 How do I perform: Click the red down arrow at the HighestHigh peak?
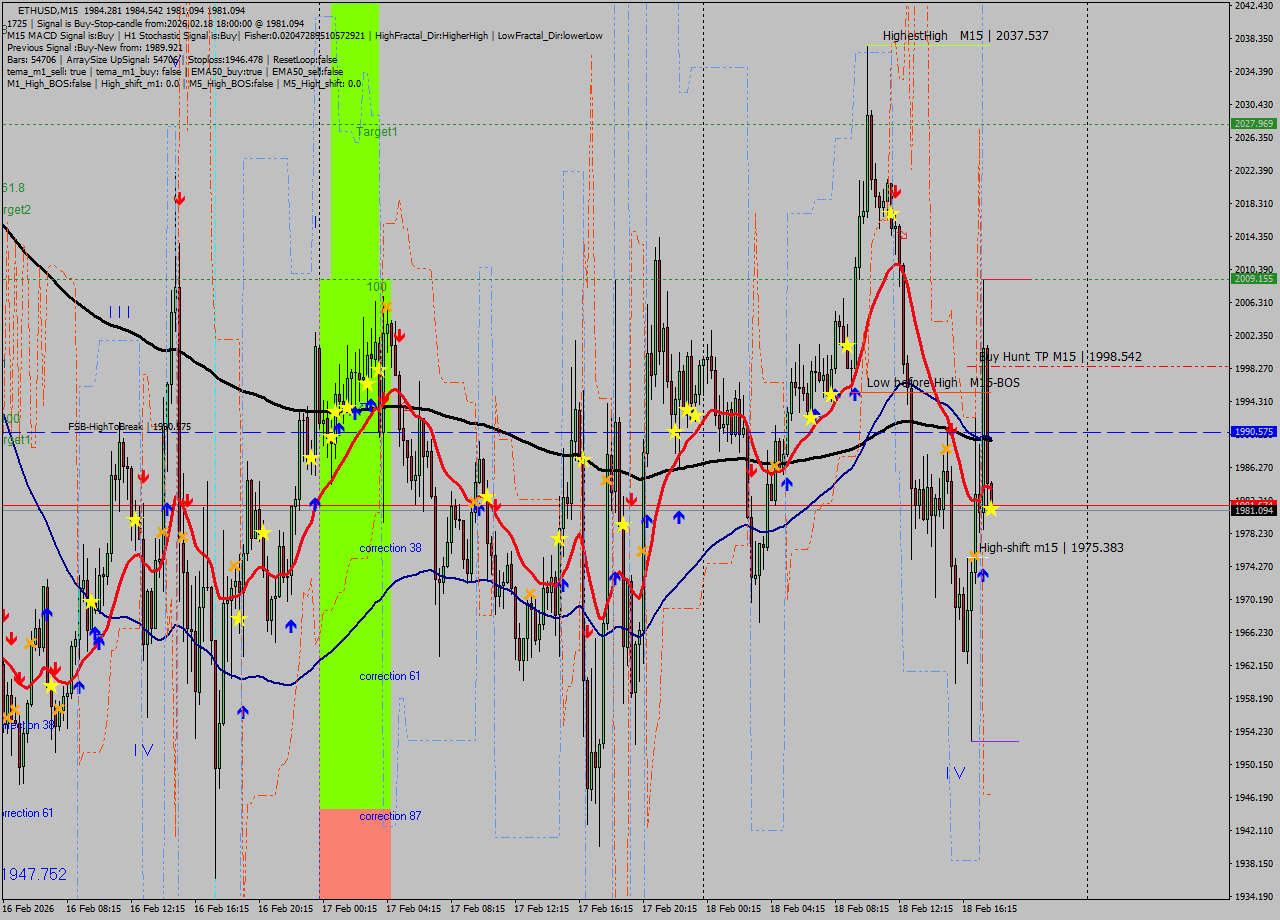pos(897,190)
